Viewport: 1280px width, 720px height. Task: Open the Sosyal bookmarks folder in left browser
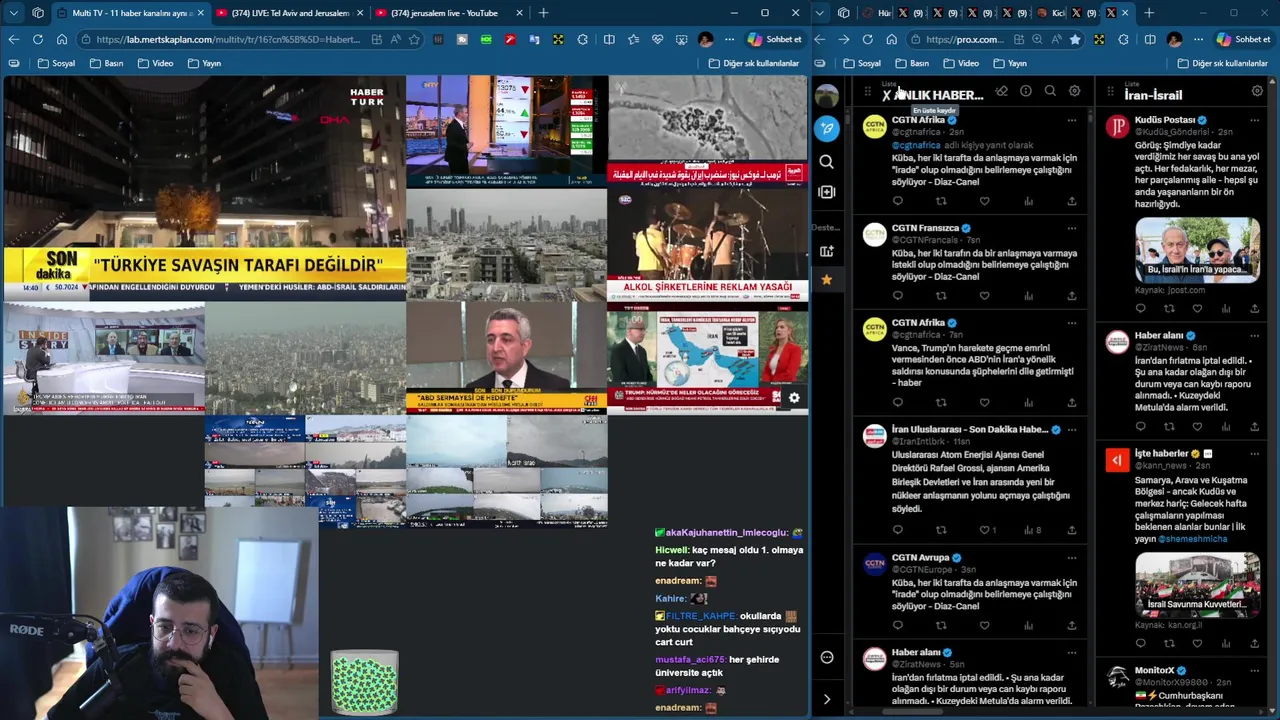click(56, 63)
